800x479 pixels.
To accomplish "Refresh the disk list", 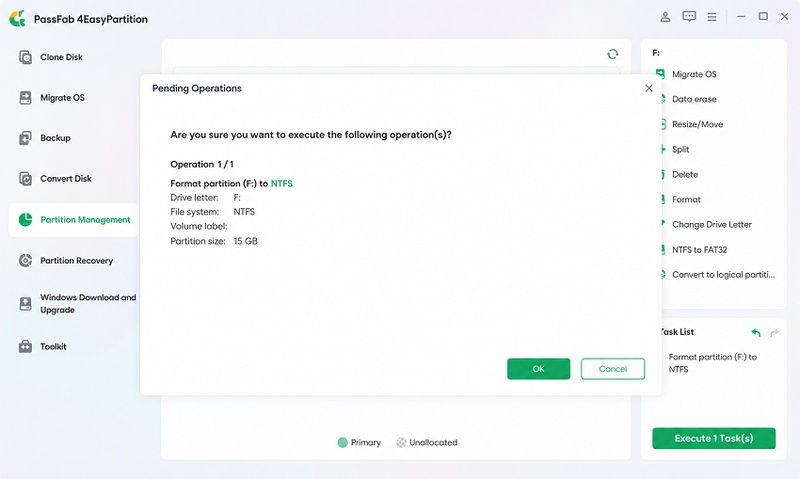I will click(x=613, y=54).
